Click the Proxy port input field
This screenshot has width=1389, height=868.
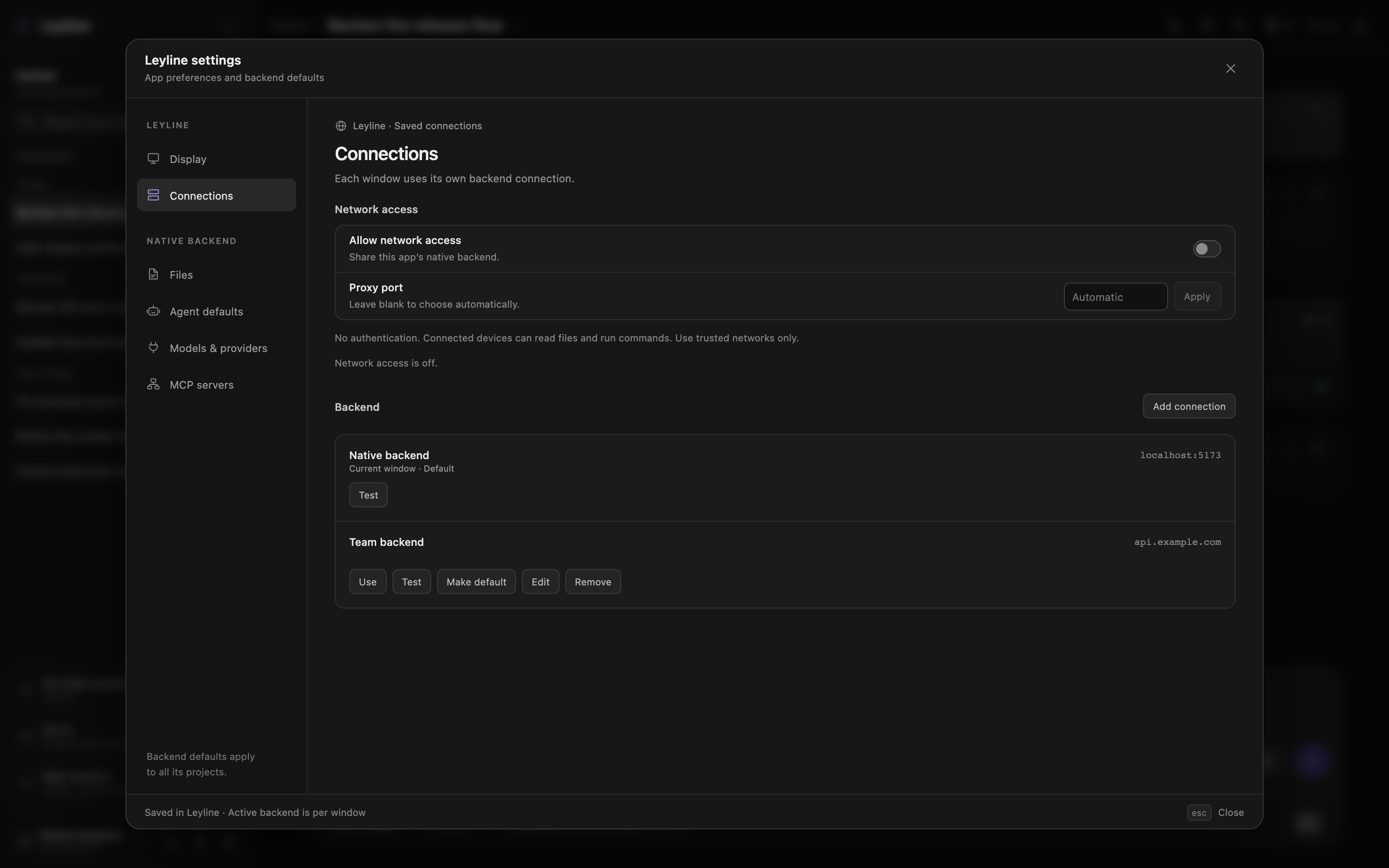[1115, 297]
